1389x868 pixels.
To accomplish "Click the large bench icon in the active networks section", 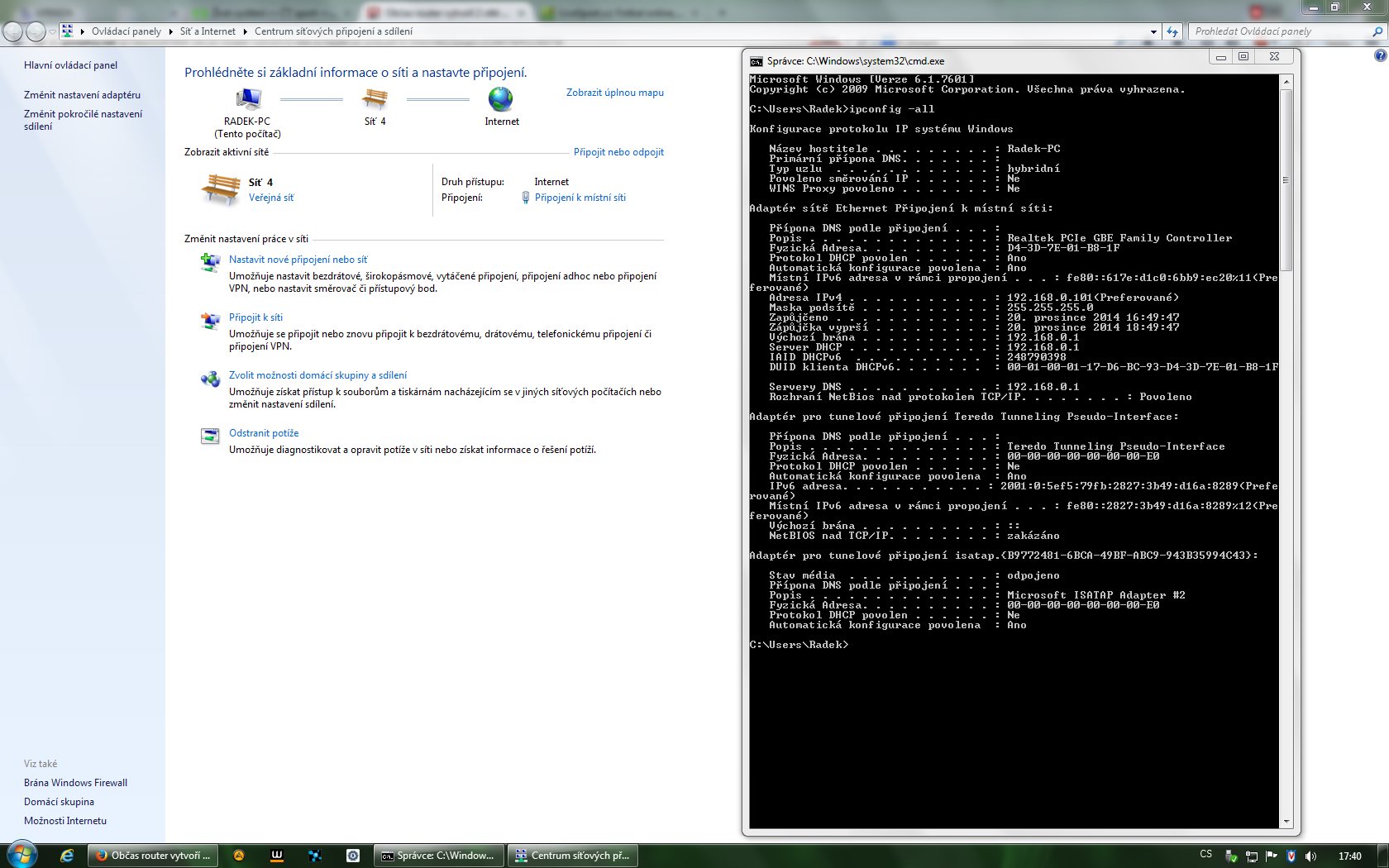I will pyautogui.click(x=221, y=189).
